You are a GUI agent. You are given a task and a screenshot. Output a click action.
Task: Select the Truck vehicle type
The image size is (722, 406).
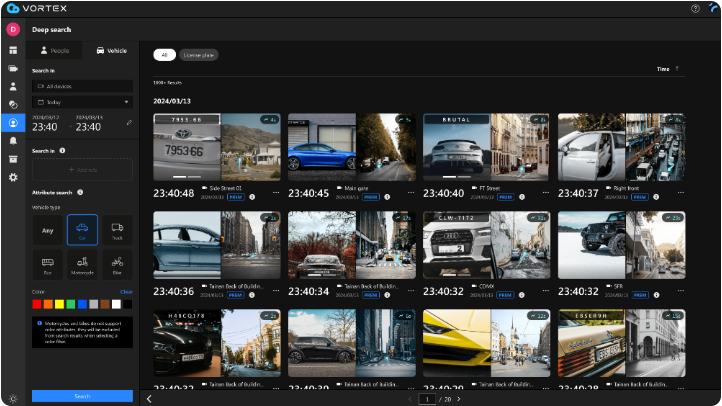coord(116,229)
